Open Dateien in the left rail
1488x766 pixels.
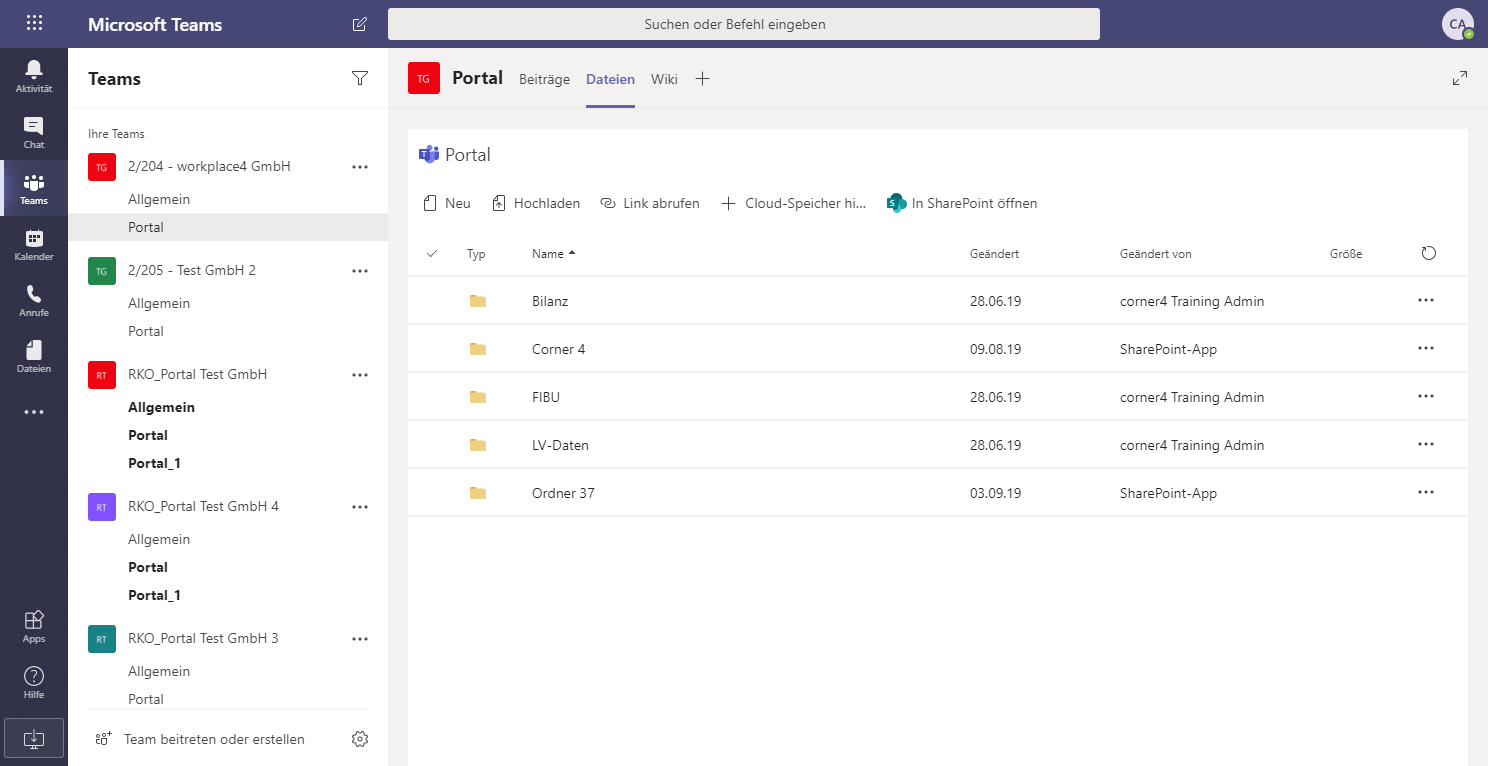tap(34, 356)
